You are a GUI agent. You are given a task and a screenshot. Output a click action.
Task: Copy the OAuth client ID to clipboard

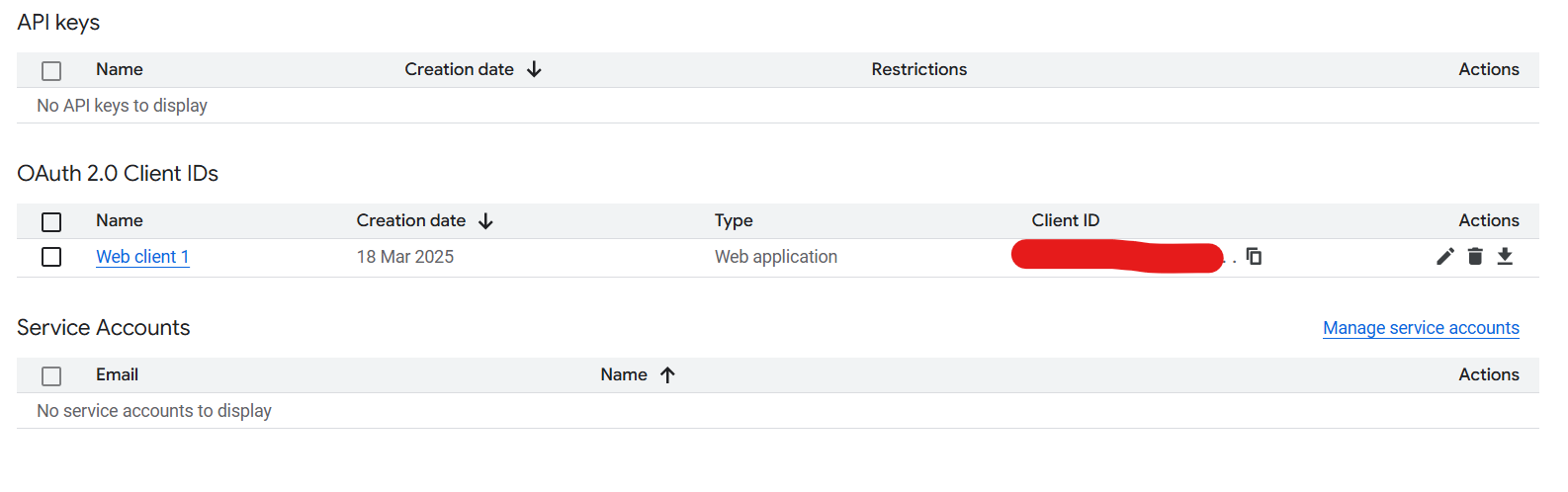(1254, 257)
